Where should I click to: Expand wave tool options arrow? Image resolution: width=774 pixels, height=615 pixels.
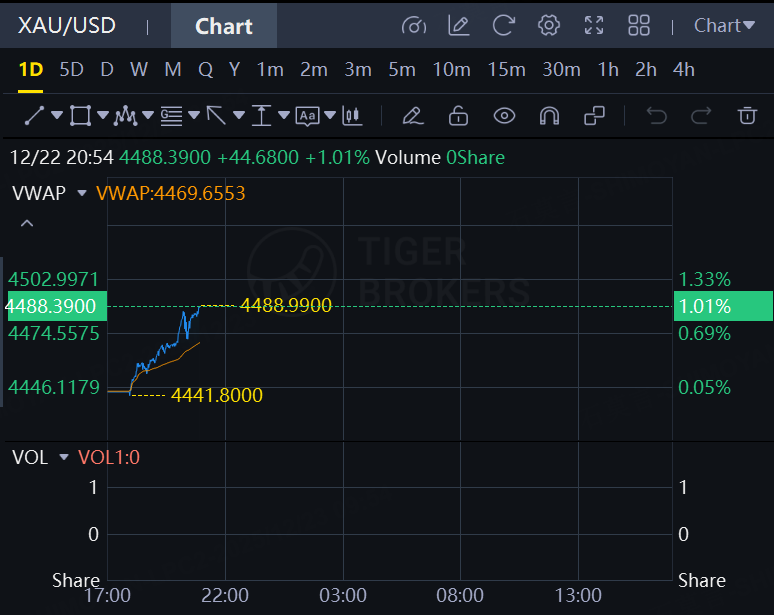coord(148,115)
